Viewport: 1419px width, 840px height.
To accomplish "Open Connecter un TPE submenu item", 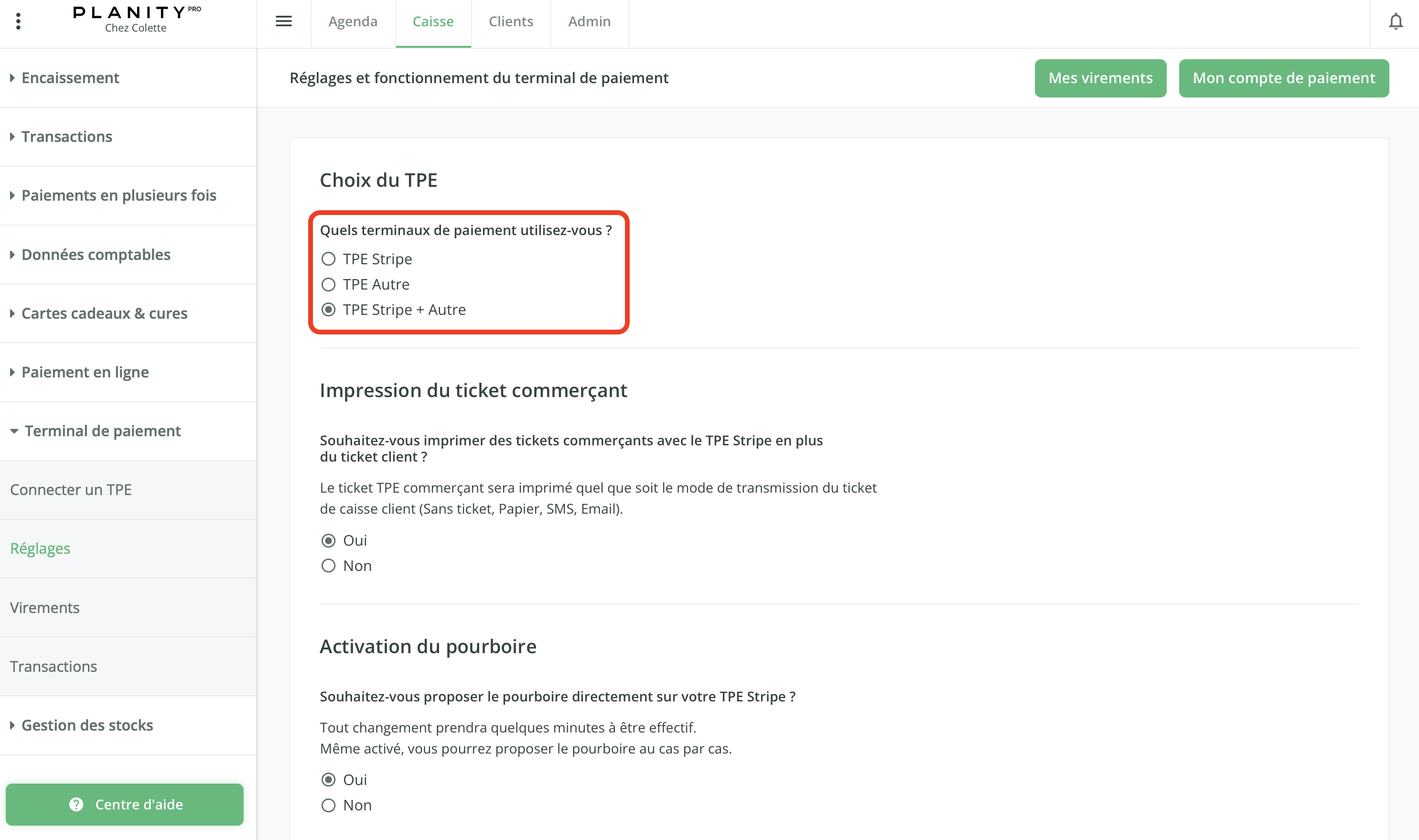I will coord(71,490).
